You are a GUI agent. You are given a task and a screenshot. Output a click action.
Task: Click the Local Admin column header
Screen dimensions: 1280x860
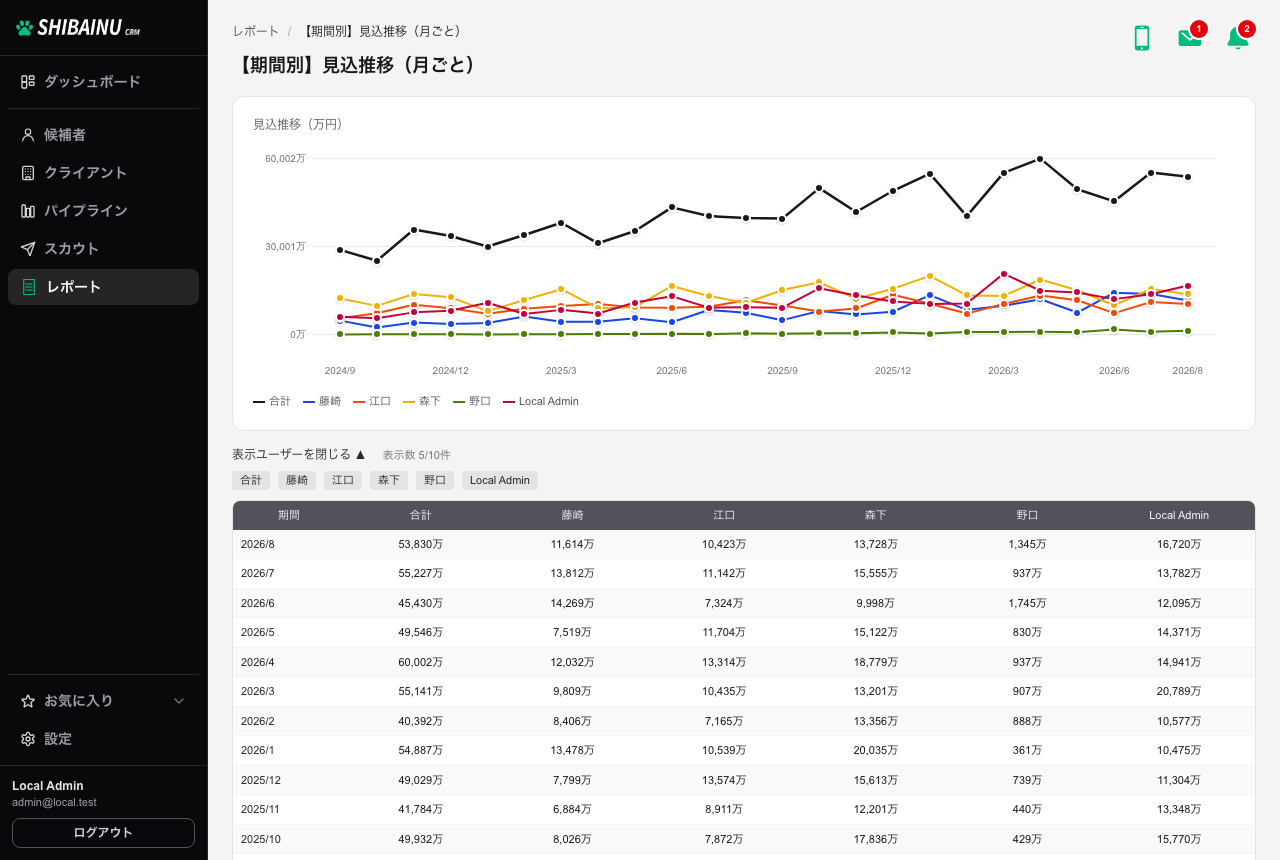(1179, 515)
